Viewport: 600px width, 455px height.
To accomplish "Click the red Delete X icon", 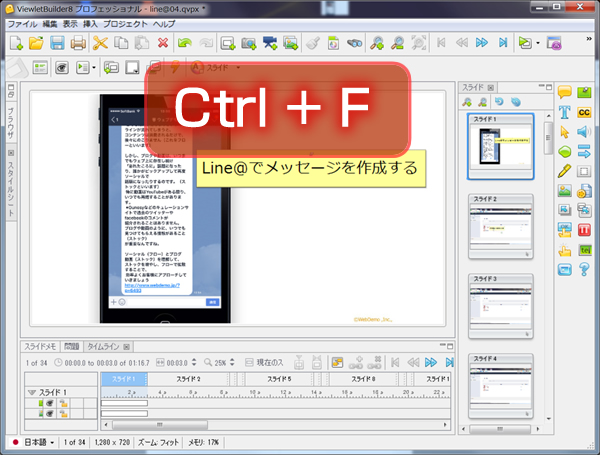I will point(164,43).
